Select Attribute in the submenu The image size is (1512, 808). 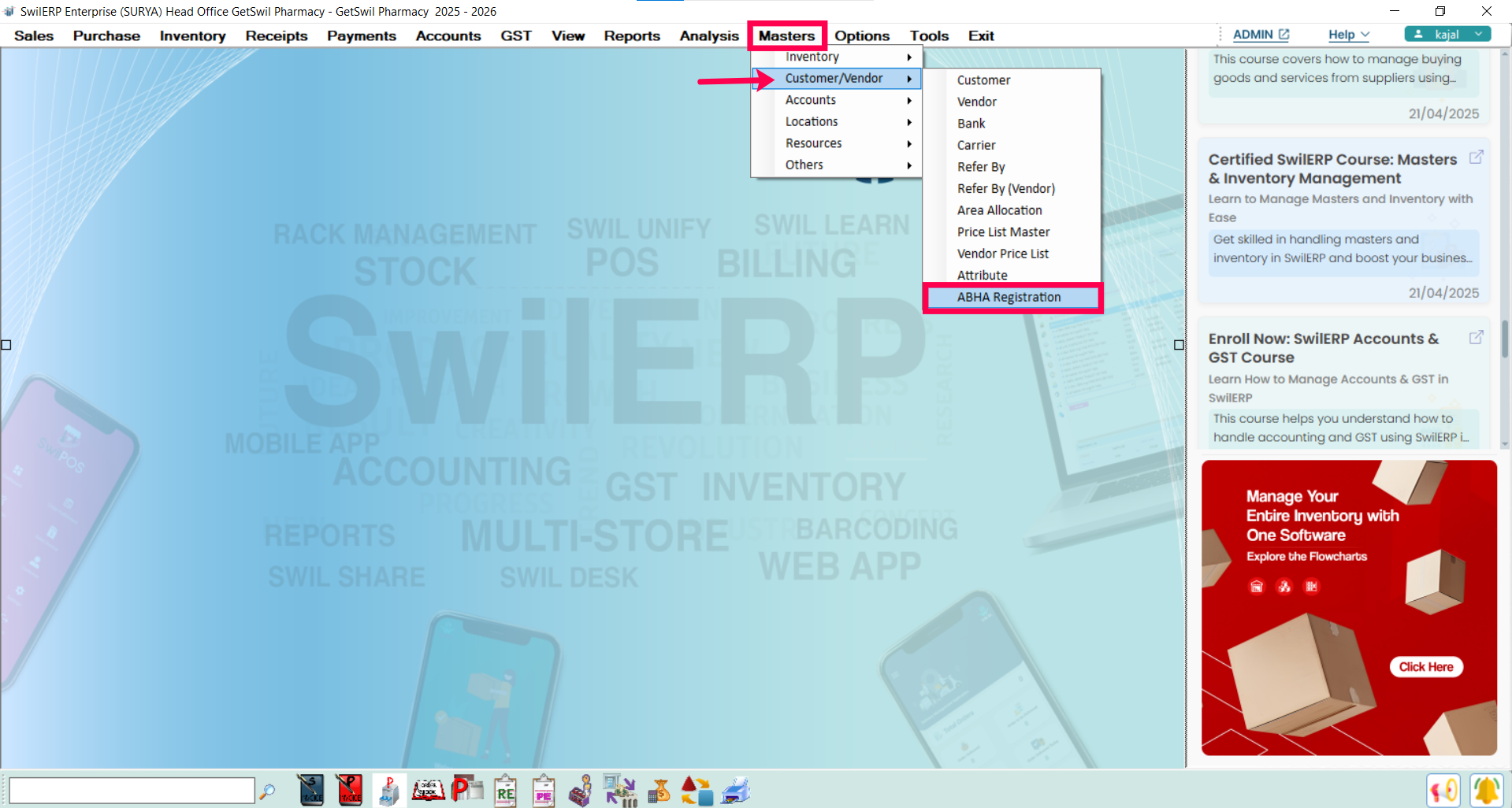click(1012, 275)
